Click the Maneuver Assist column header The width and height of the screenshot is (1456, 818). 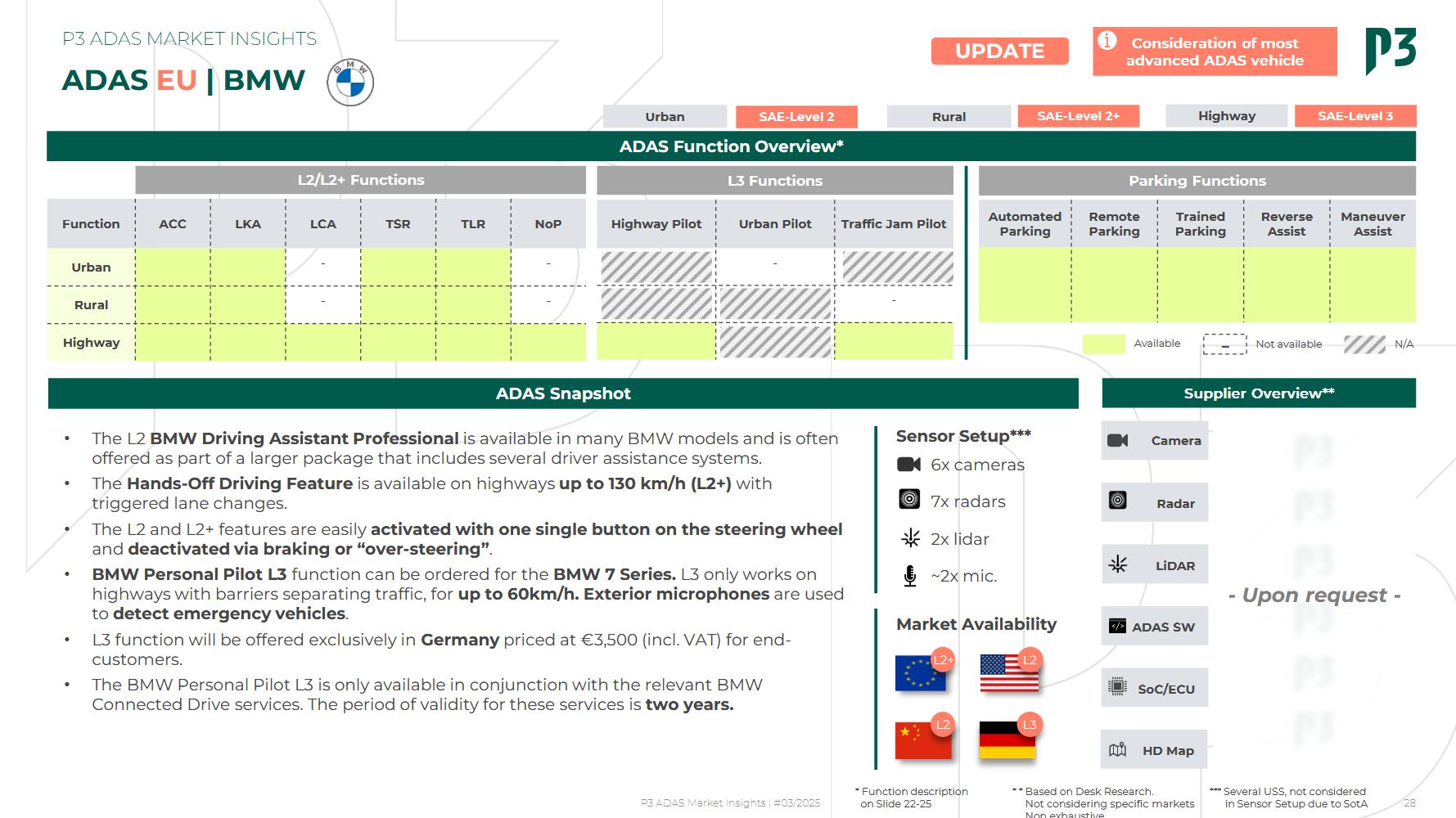click(1373, 223)
